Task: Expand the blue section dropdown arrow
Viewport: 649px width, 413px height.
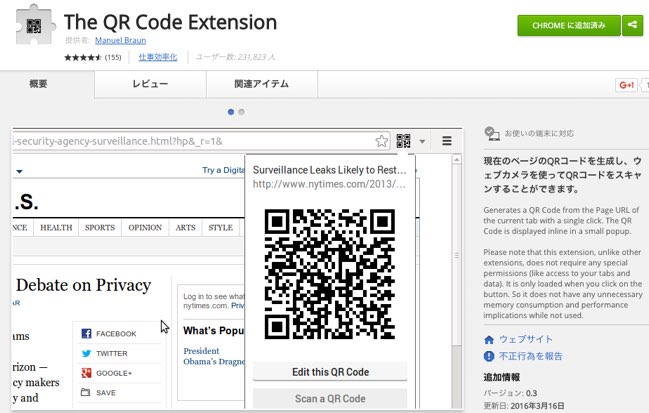Action: point(19,171)
